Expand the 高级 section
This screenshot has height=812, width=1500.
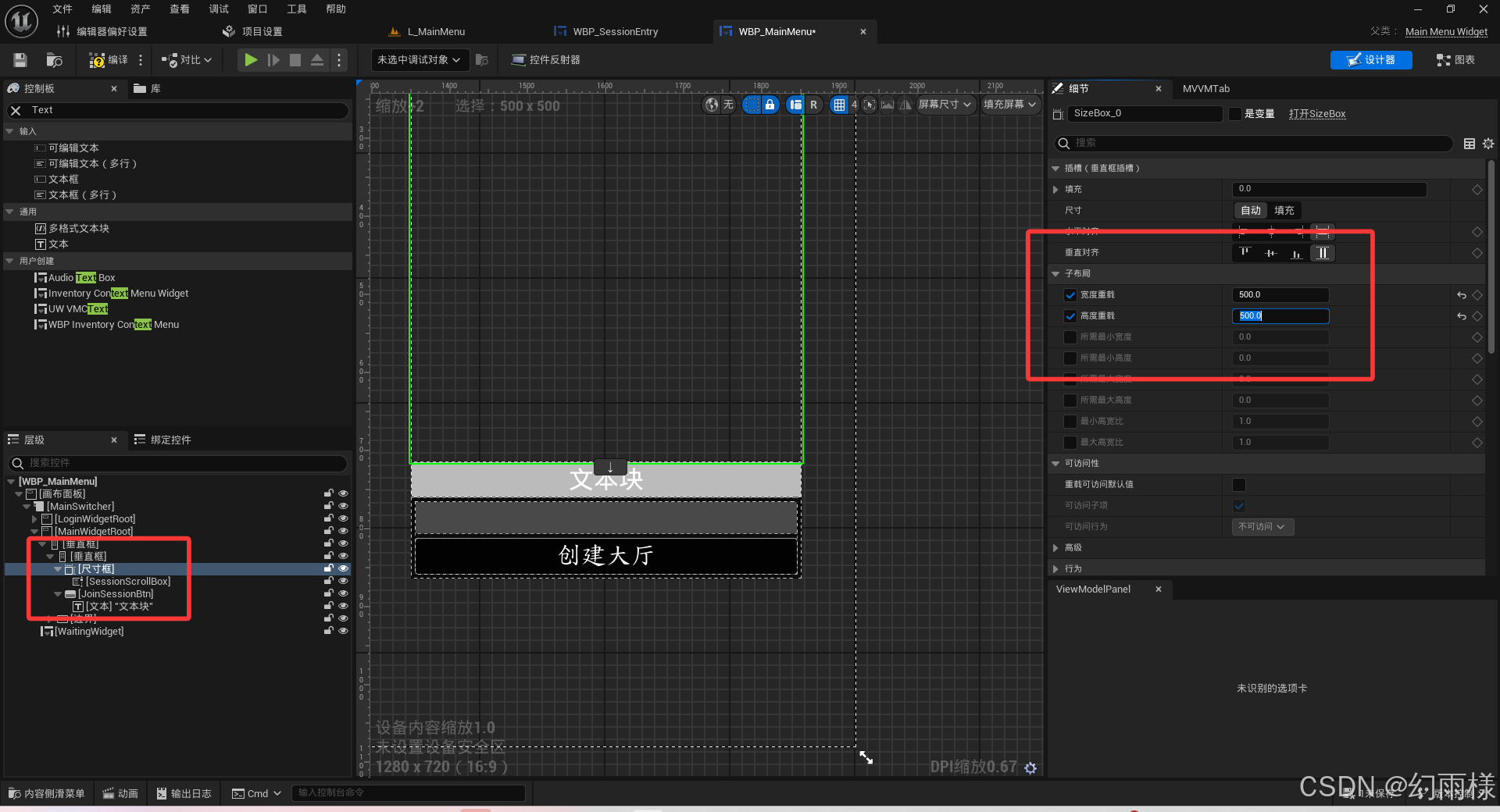click(x=1055, y=548)
